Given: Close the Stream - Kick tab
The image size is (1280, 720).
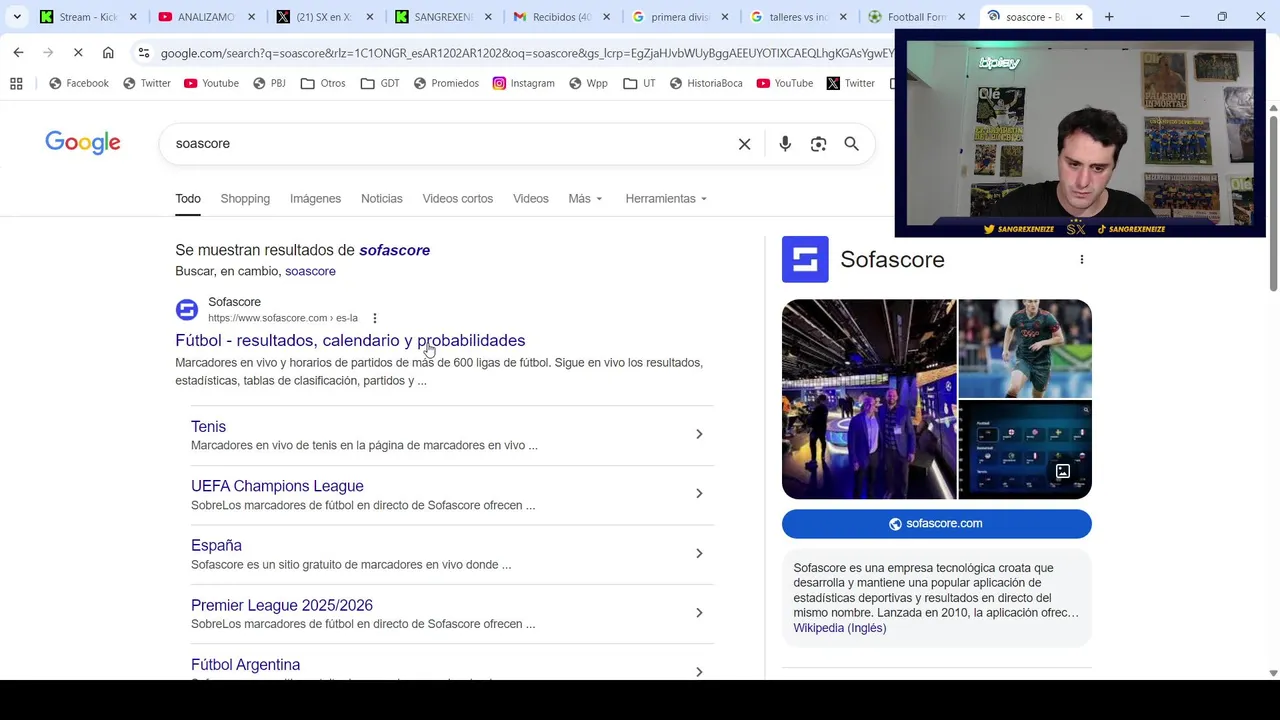Looking at the screenshot, I should [133, 17].
